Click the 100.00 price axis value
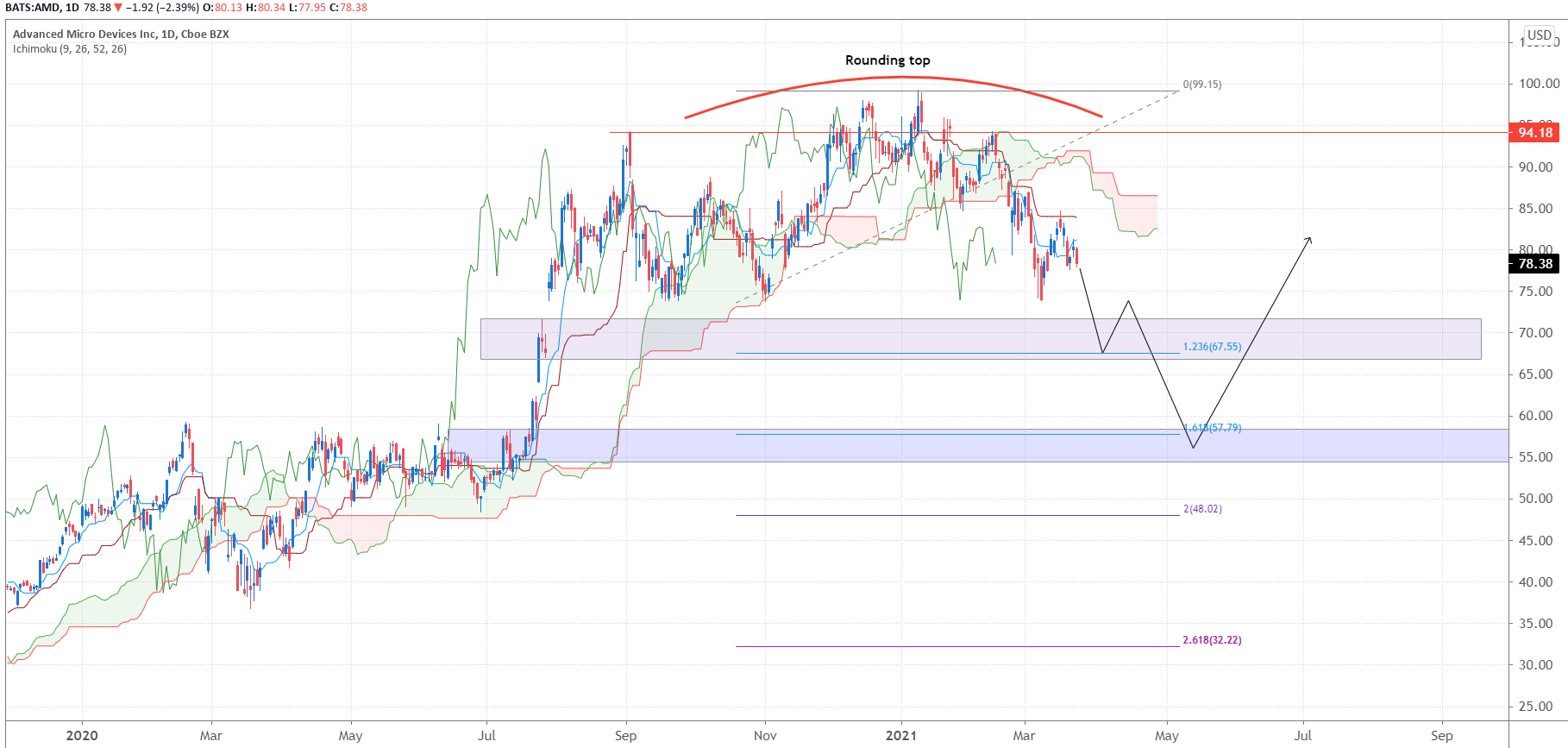This screenshot has width=1568, height=748. [x=1540, y=84]
